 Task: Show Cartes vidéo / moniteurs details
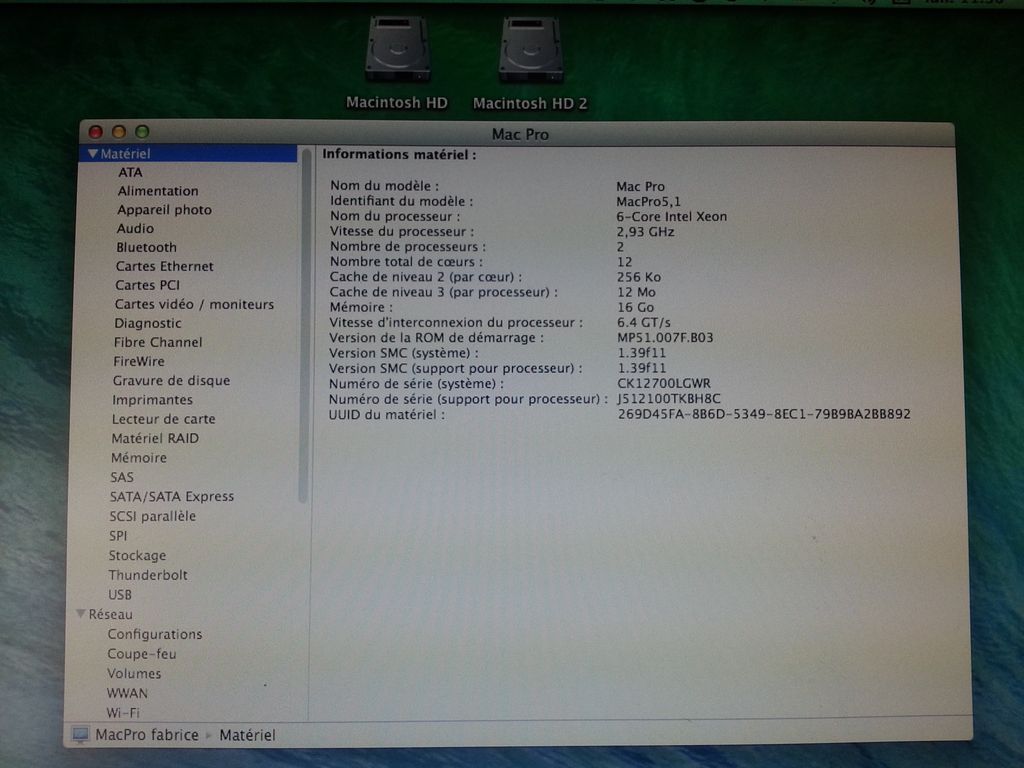(x=194, y=304)
